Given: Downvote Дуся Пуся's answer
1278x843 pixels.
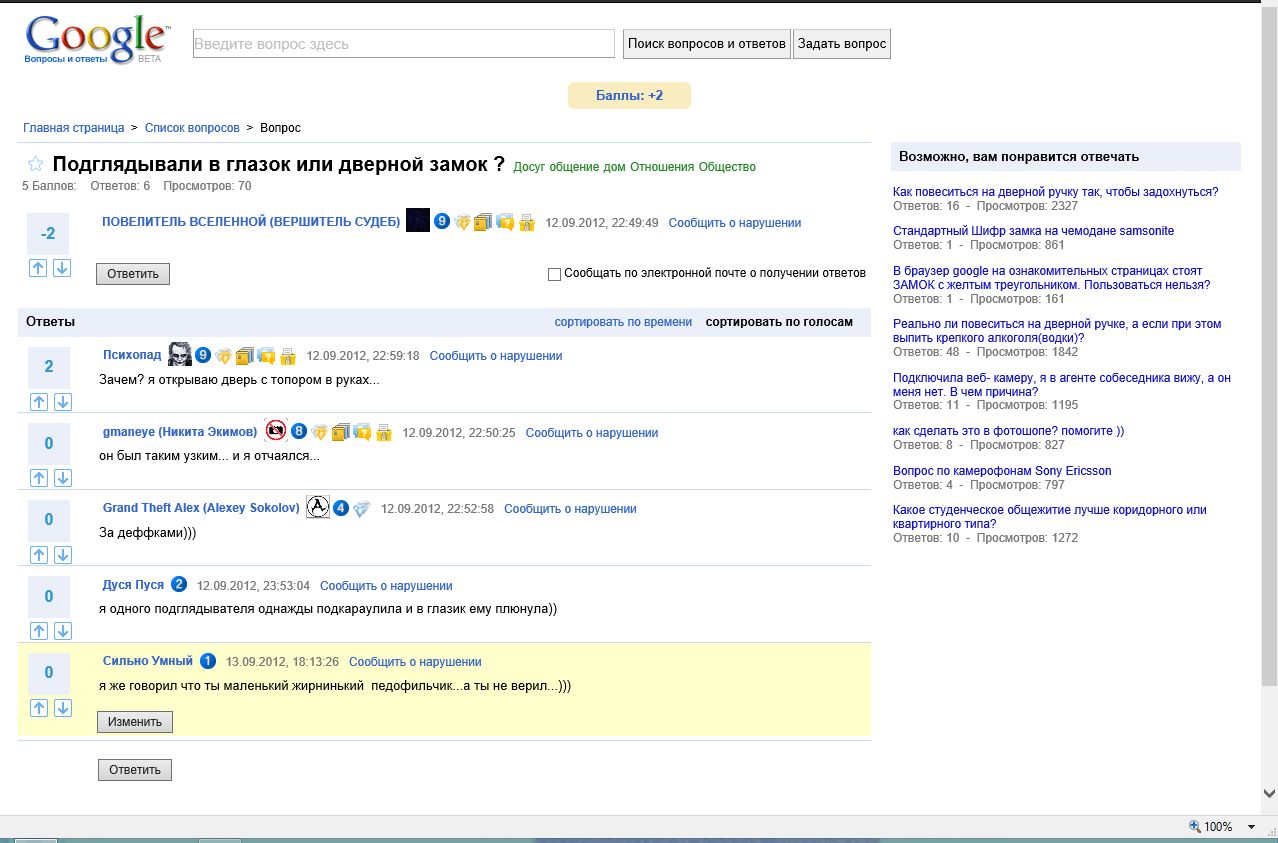Looking at the screenshot, I should click(62, 631).
